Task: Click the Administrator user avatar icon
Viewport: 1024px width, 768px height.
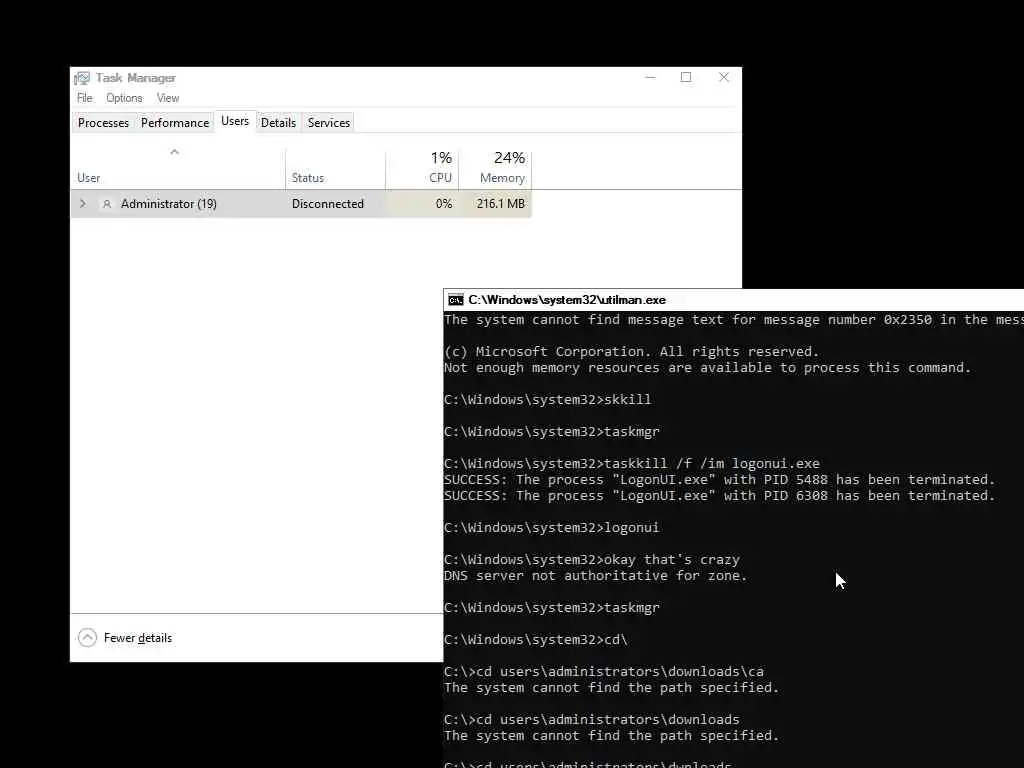Action: click(x=106, y=204)
